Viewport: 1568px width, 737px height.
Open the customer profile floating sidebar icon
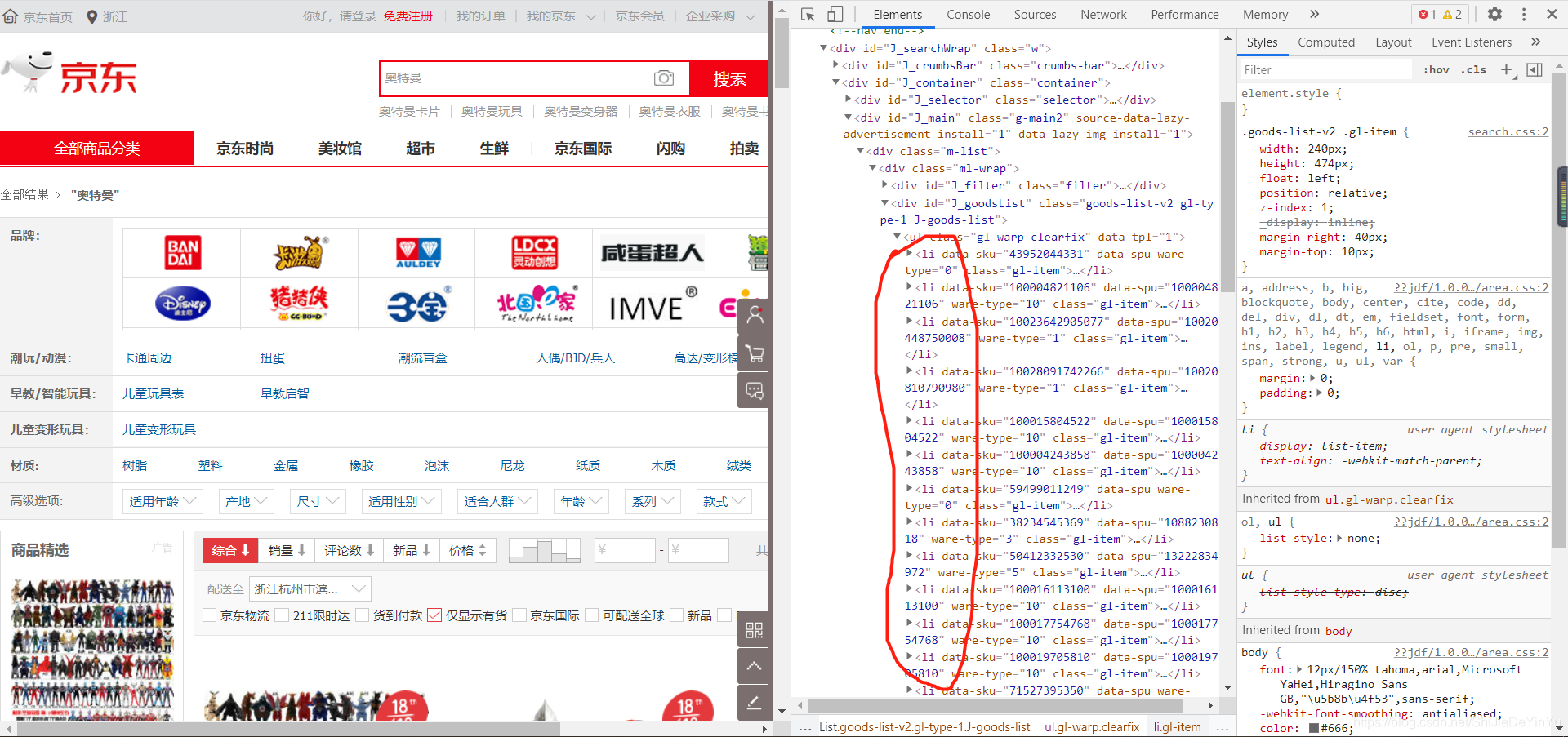point(755,315)
